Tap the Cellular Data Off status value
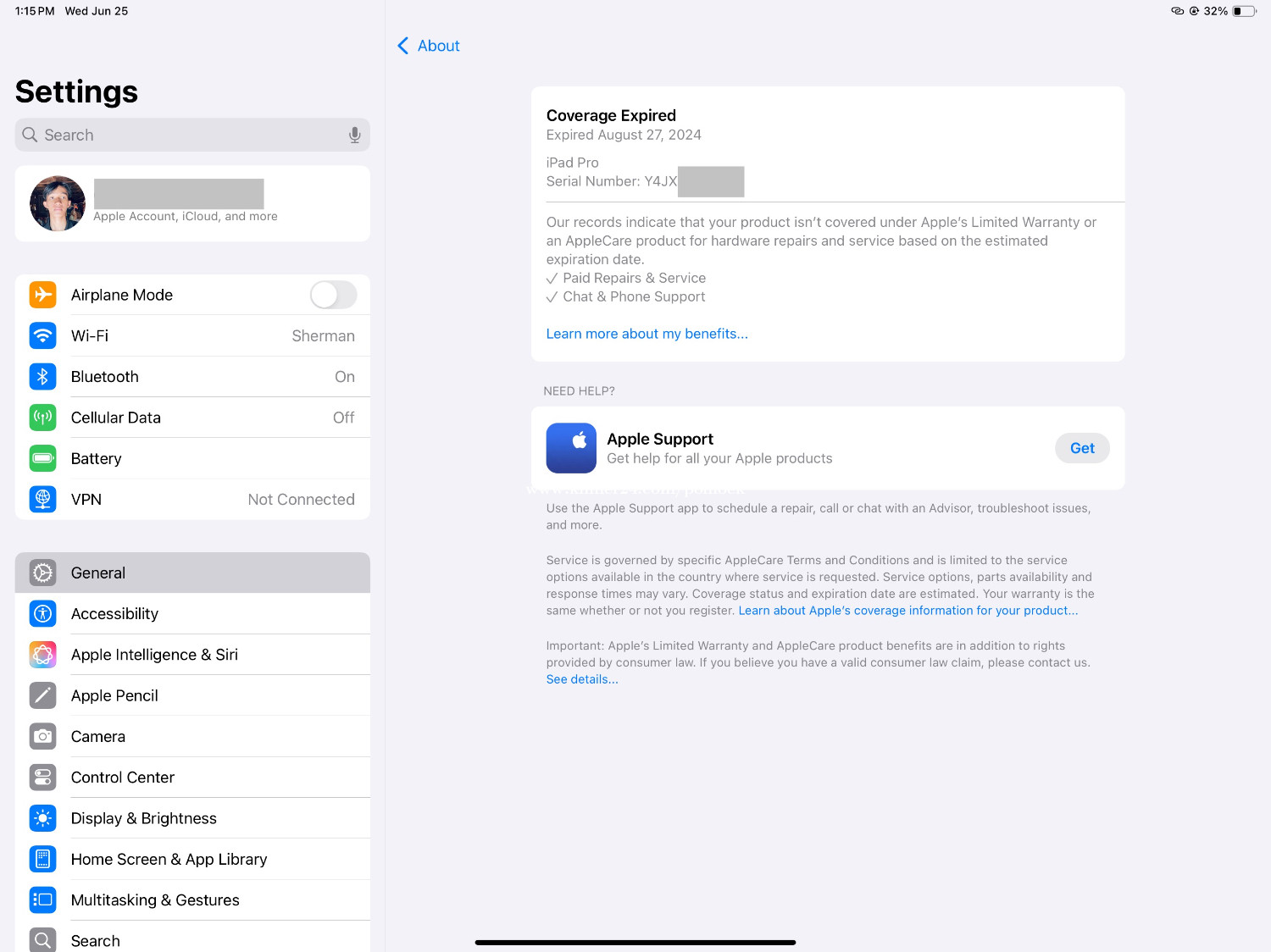The width and height of the screenshot is (1271, 952). [x=344, y=418]
